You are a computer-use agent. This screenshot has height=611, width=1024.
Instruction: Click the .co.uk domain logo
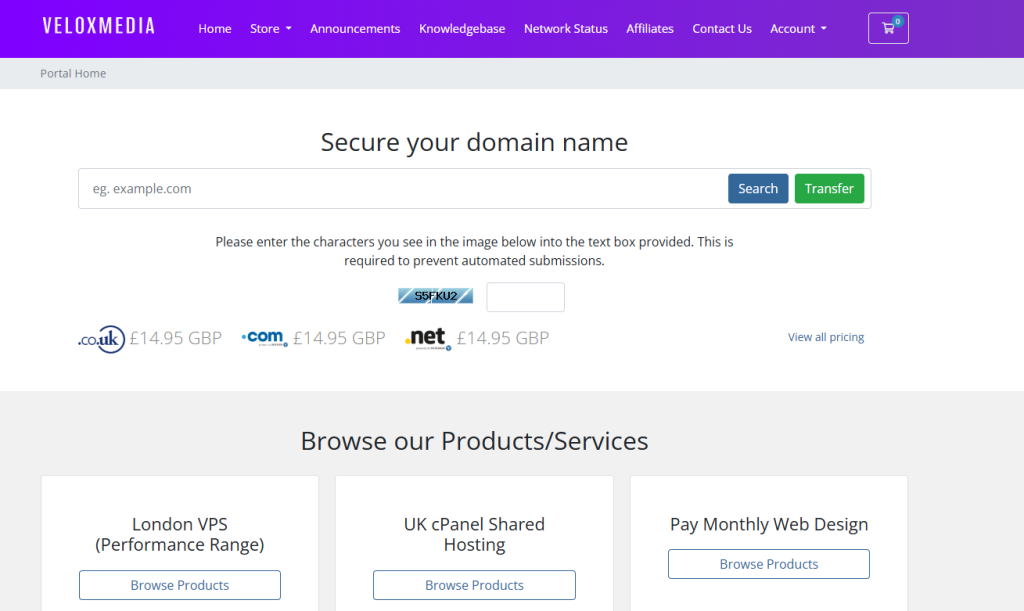101,339
